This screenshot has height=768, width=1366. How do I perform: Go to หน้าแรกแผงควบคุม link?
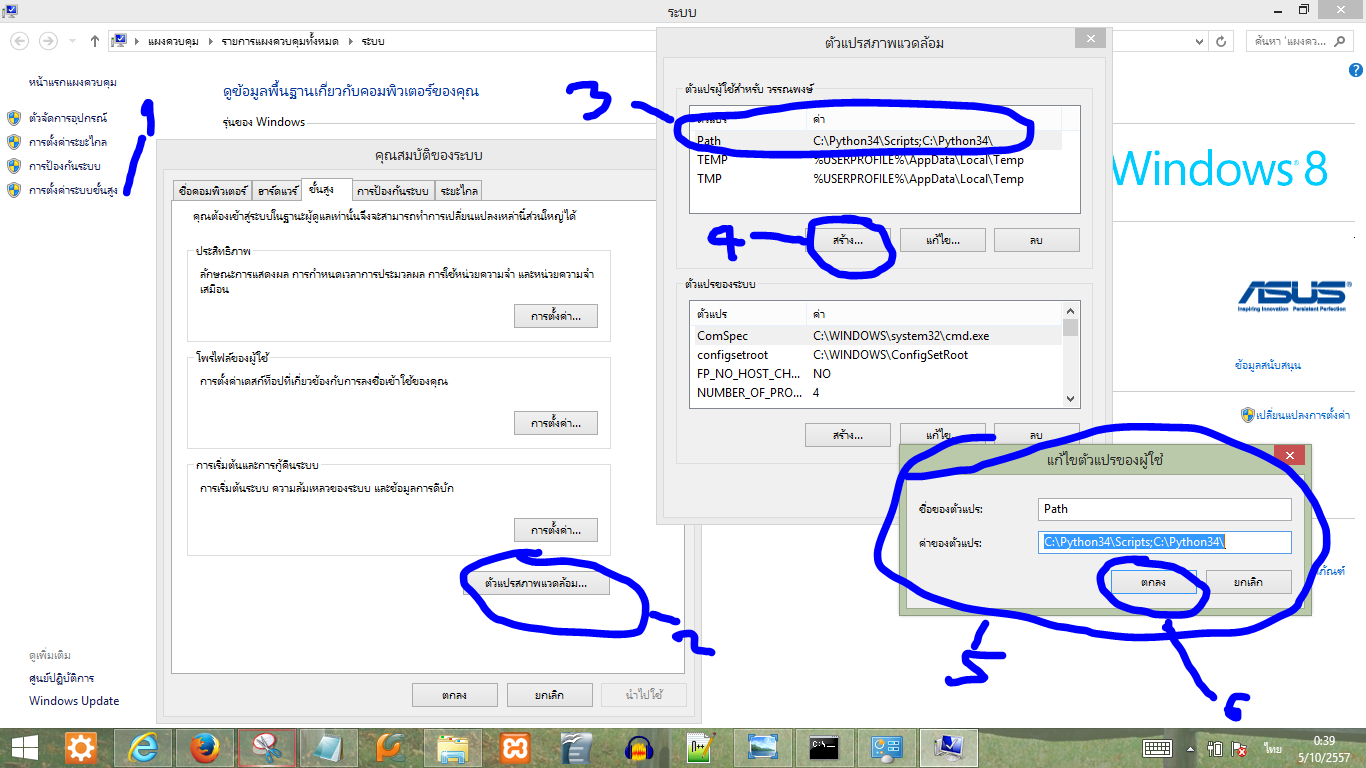tap(73, 82)
